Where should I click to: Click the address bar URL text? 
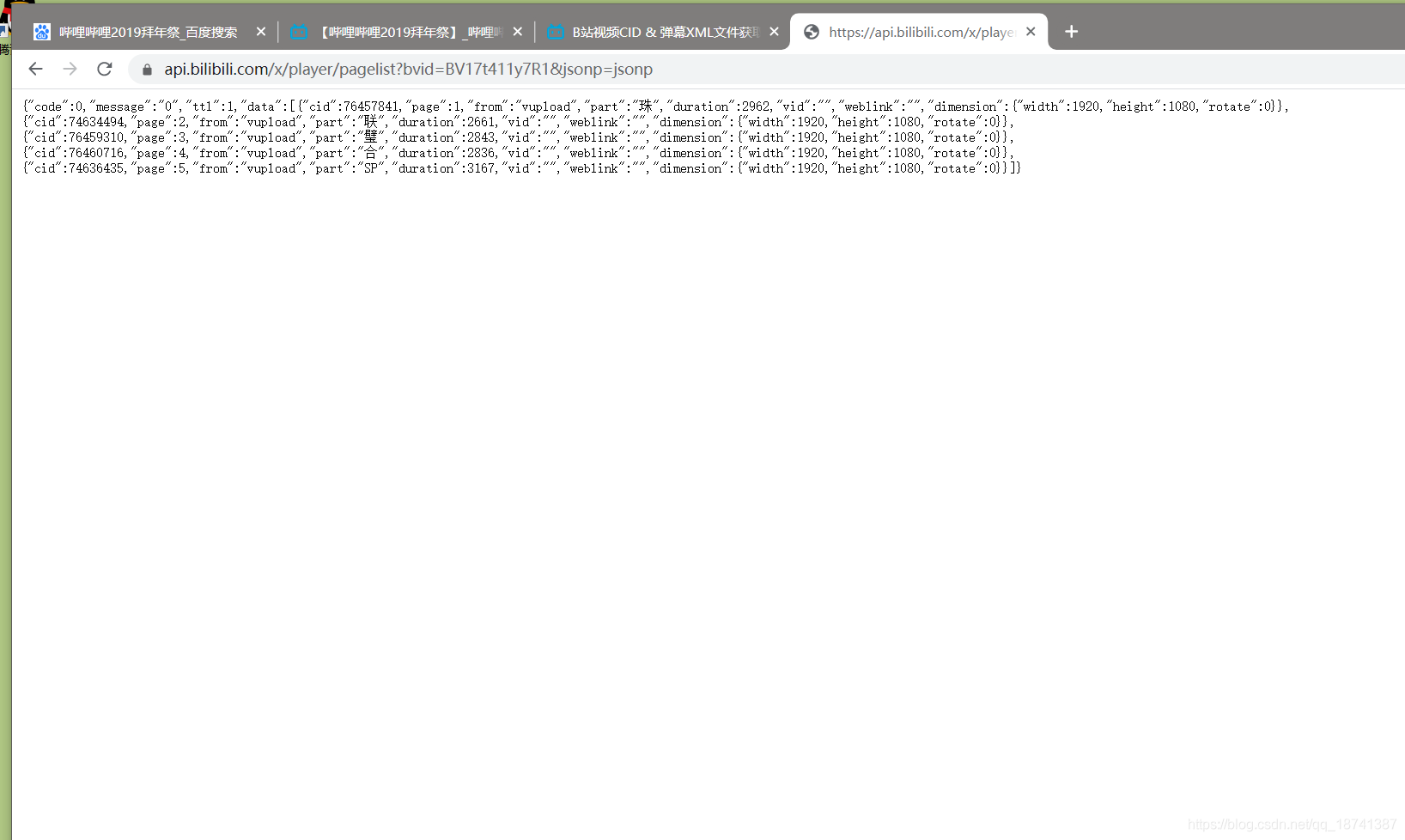[x=408, y=70]
